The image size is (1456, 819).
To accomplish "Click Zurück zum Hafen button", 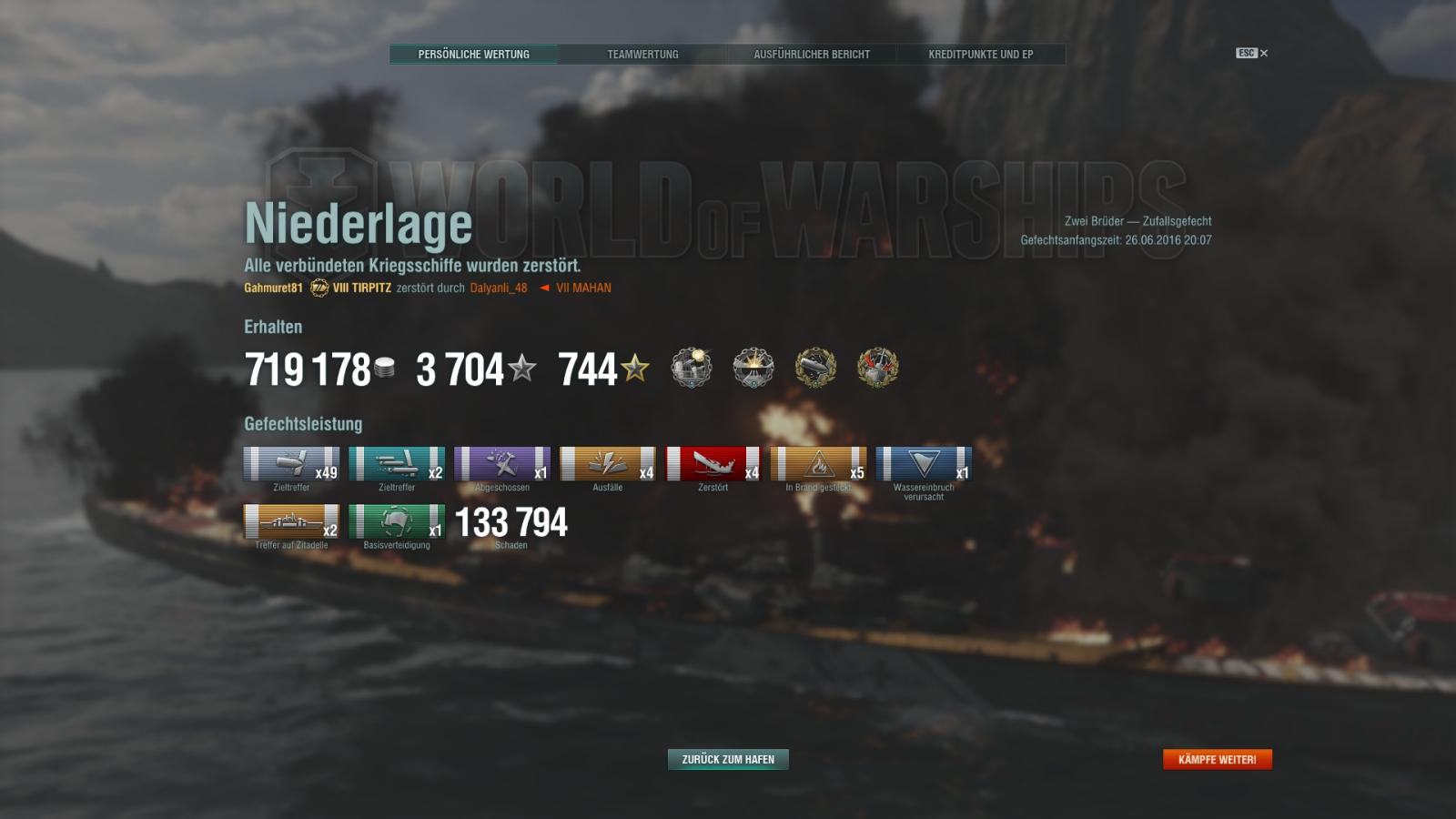I will tap(728, 759).
